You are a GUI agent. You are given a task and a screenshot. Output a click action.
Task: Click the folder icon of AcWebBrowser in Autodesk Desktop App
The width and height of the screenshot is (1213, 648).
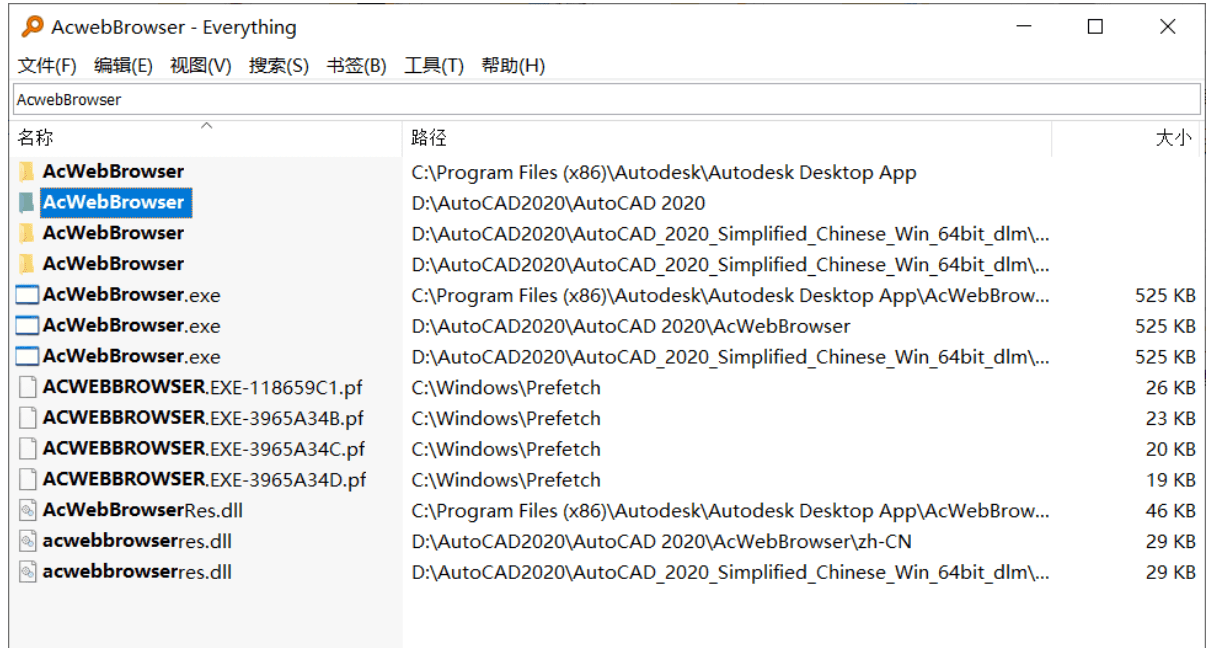click(x=28, y=171)
